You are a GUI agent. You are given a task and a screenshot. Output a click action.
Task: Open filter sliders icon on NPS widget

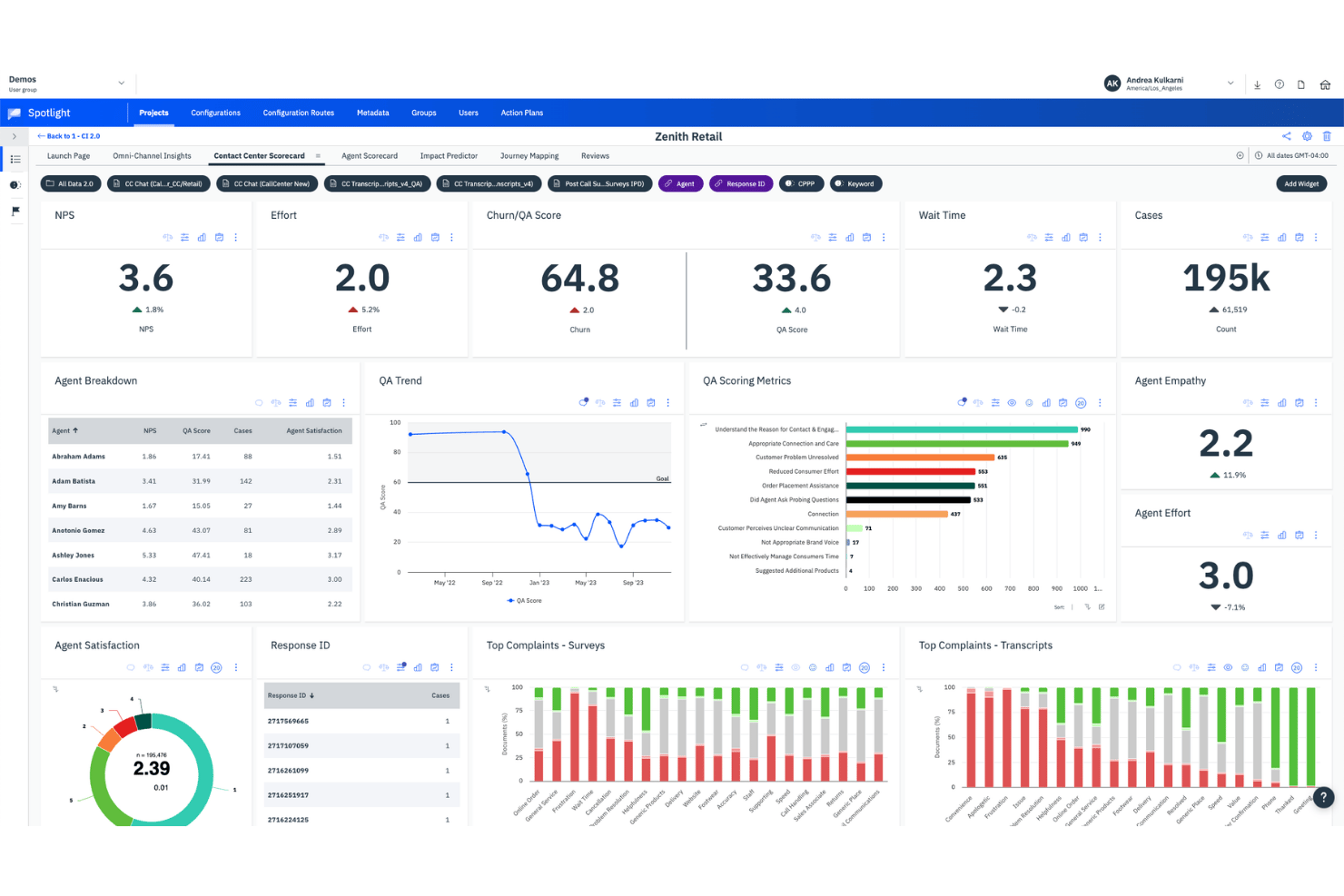click(x=184, y=238)
